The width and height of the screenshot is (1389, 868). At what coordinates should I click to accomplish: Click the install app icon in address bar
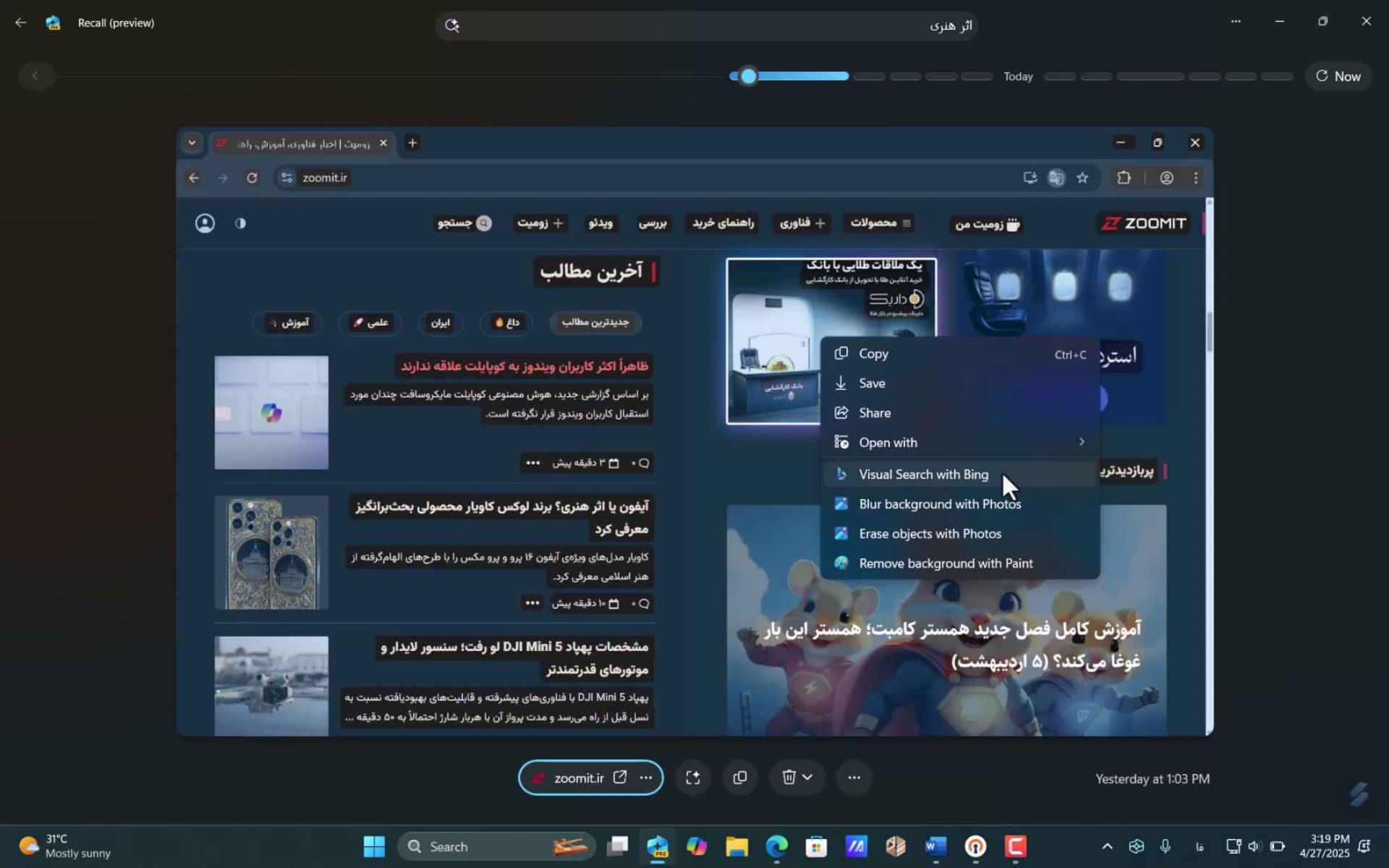tap(1030, 178)
